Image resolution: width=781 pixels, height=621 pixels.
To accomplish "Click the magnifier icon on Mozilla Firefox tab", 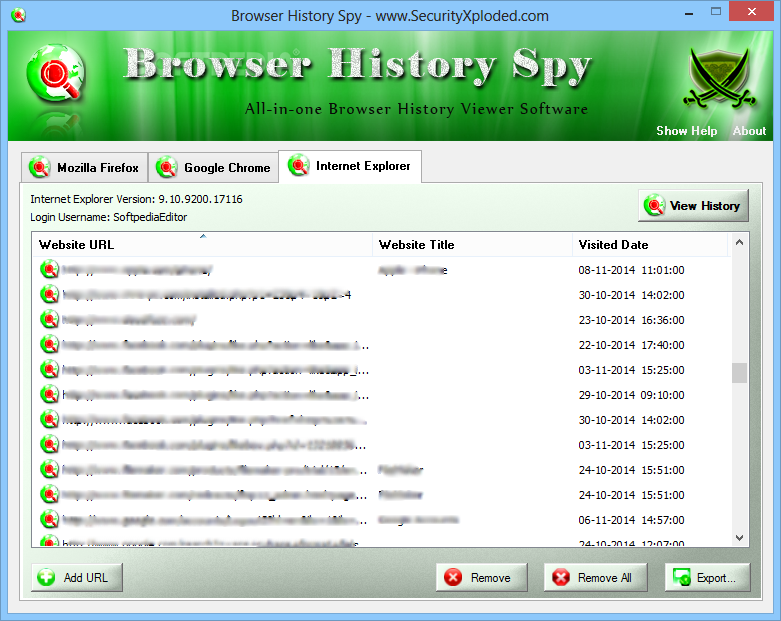I will click(39, 167).
